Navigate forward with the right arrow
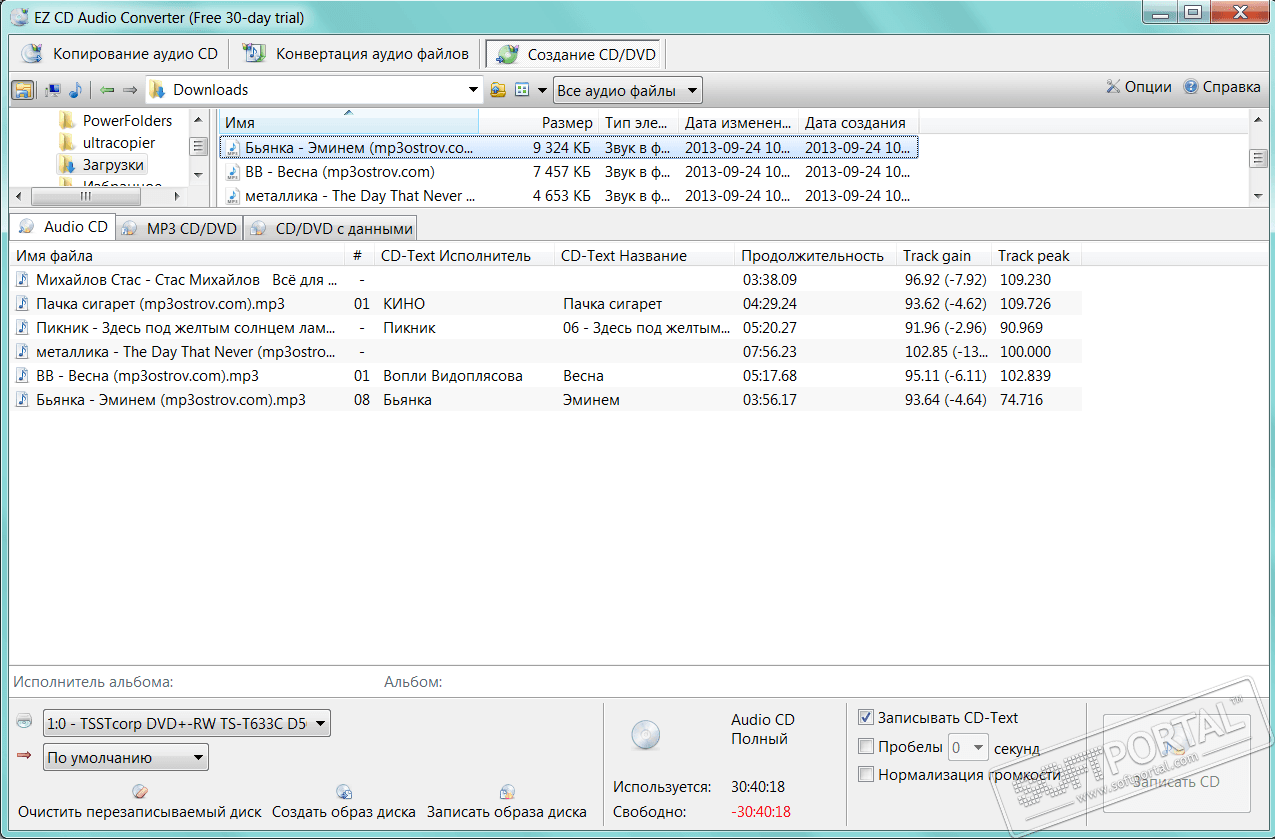This screenshot has height=839, width=1275. click(x=130, y=90)
